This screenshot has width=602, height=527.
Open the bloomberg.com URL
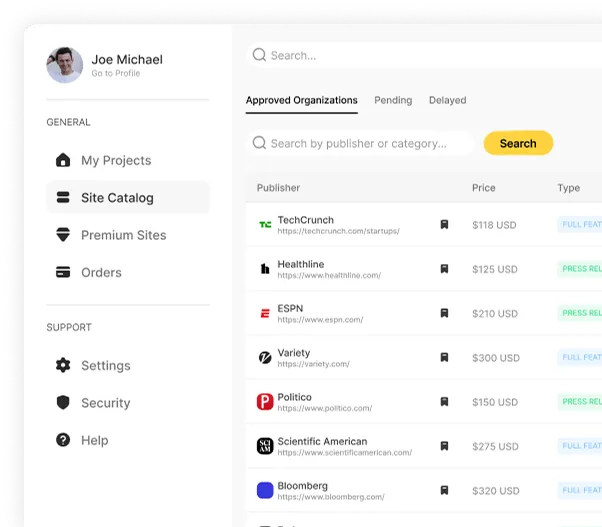331,497
